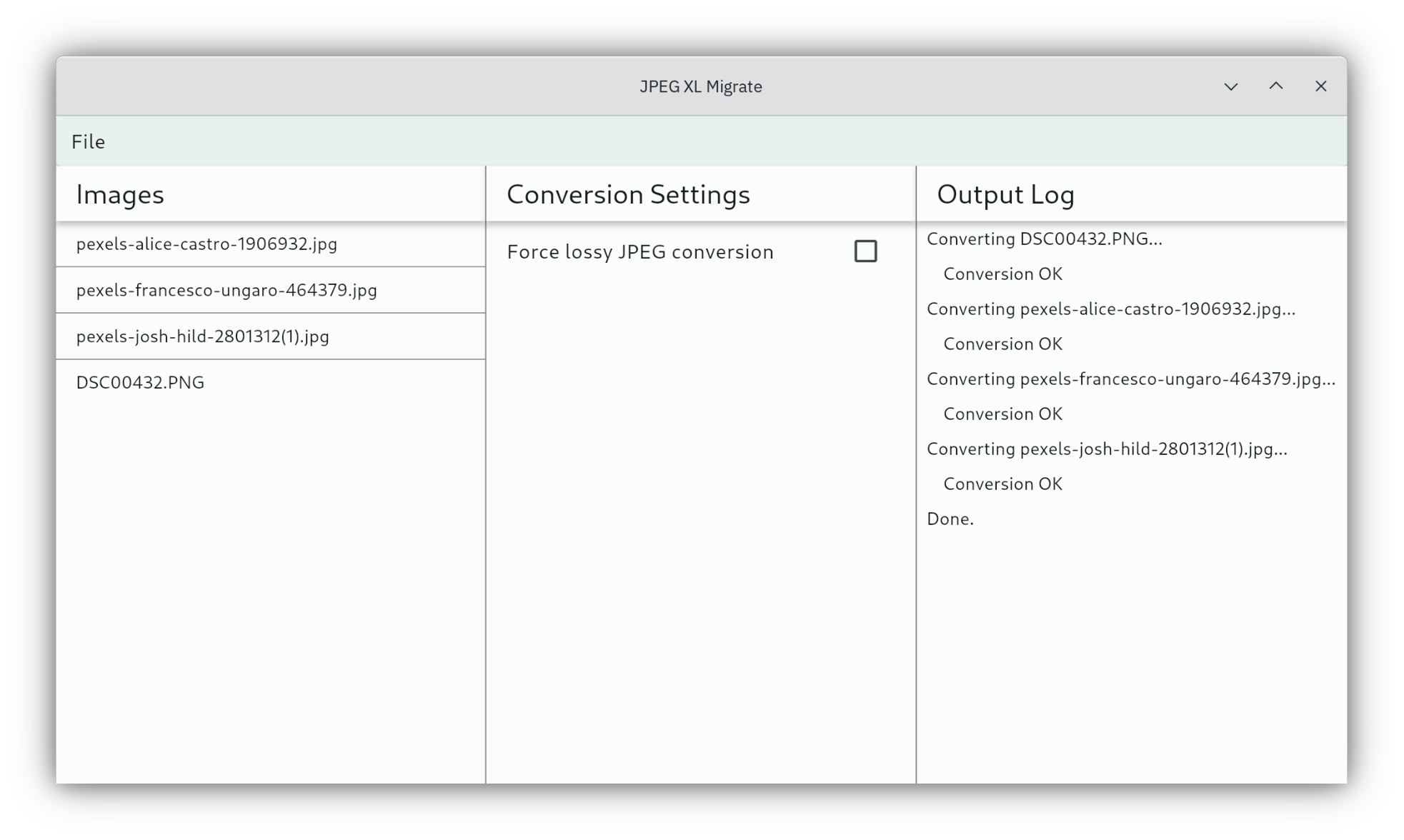
Task: Click the 'Force lossy JPEG conversion' label text
Action: point(639,252)
